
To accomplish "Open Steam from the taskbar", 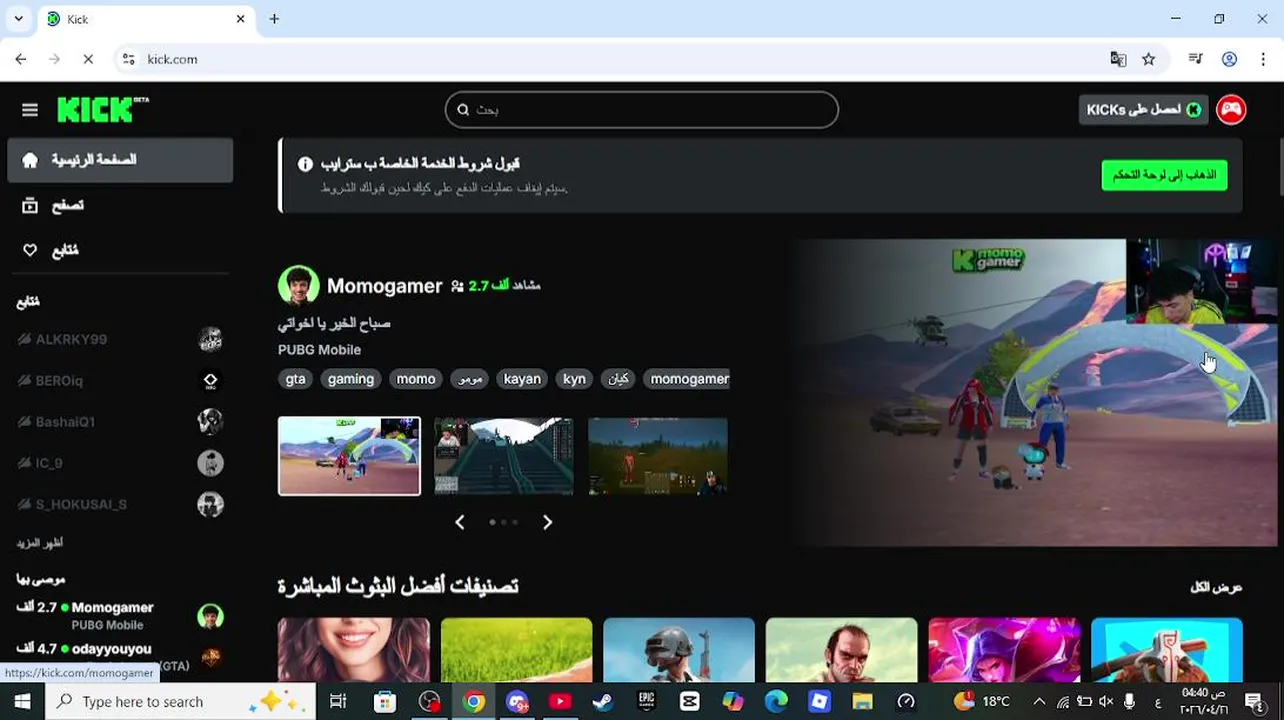I will tap(602, 701).
